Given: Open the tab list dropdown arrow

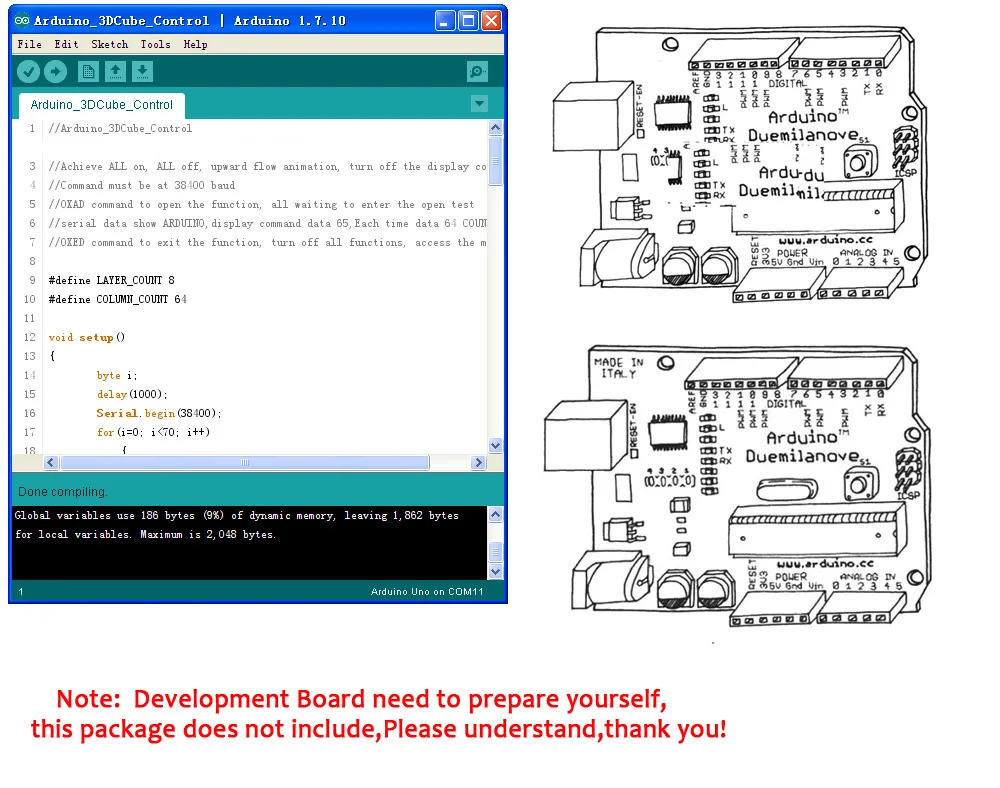Looking at the screenshot, I should coord(479,103).
